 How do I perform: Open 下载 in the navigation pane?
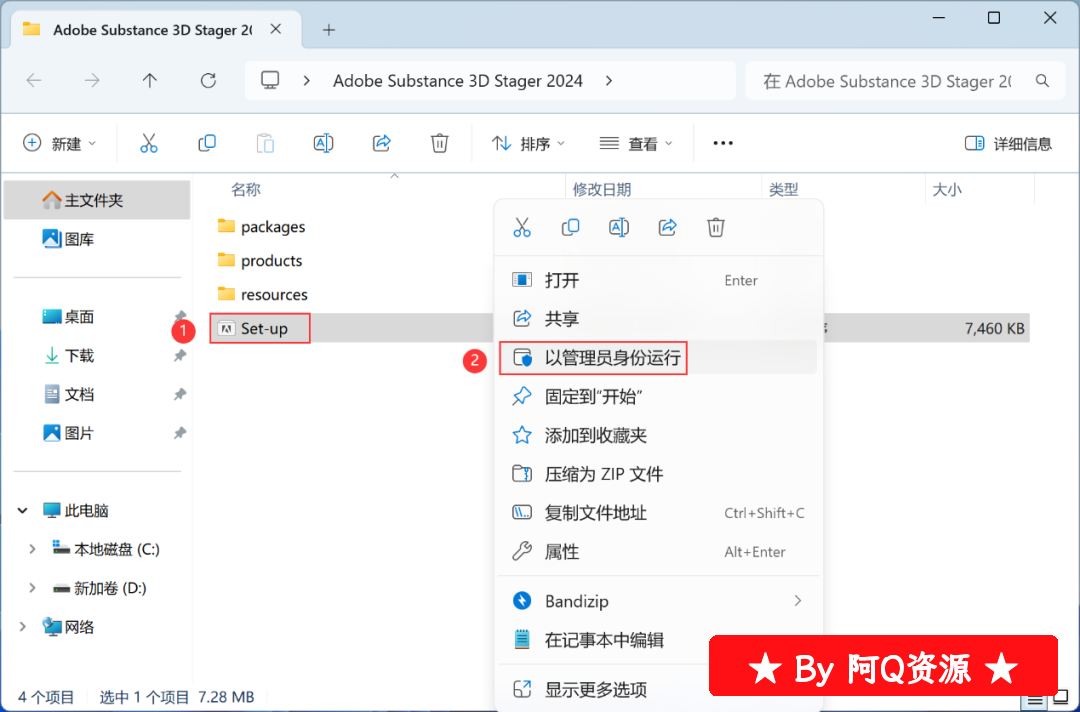(68, 356)
